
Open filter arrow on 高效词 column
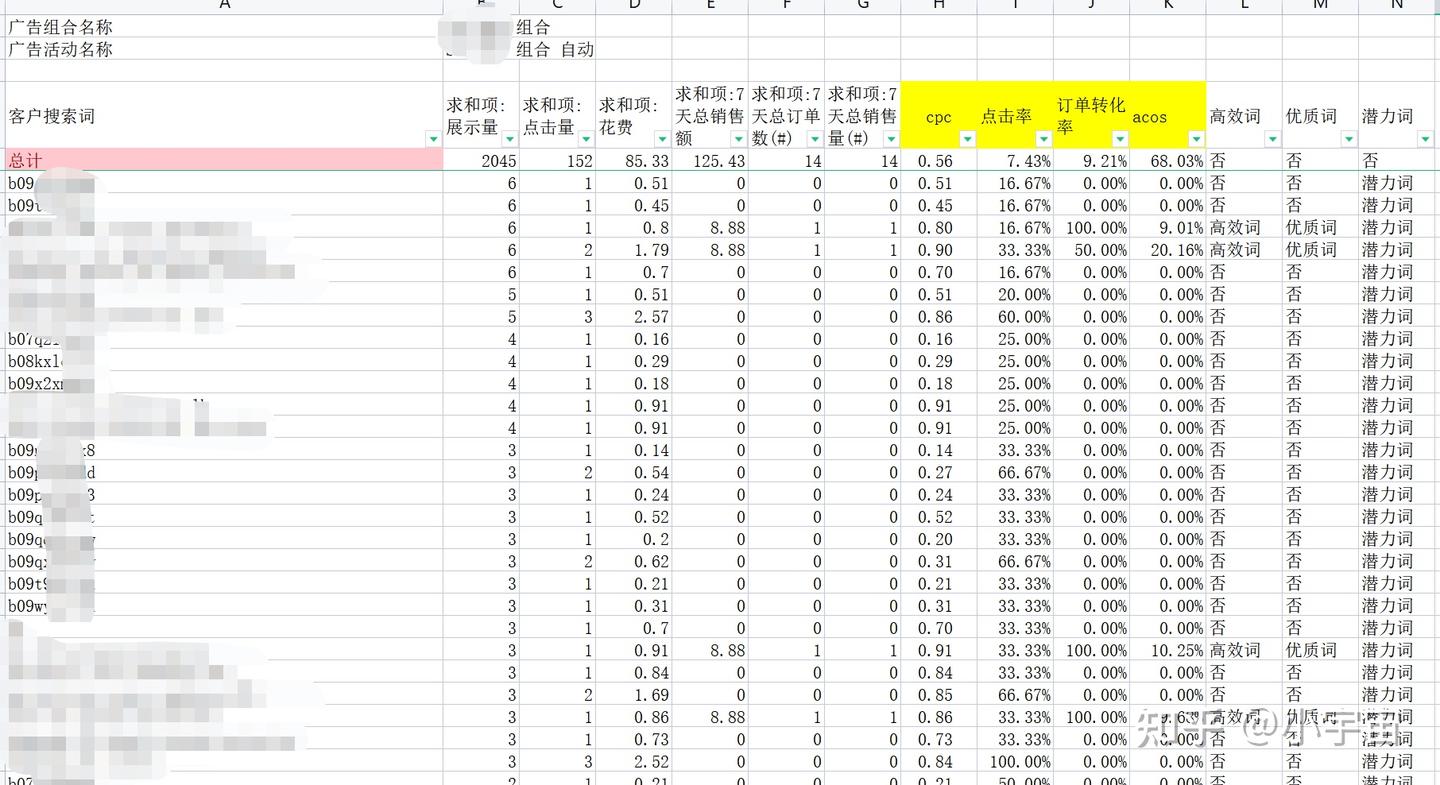pyautogui.click(x=1272, y=139)
